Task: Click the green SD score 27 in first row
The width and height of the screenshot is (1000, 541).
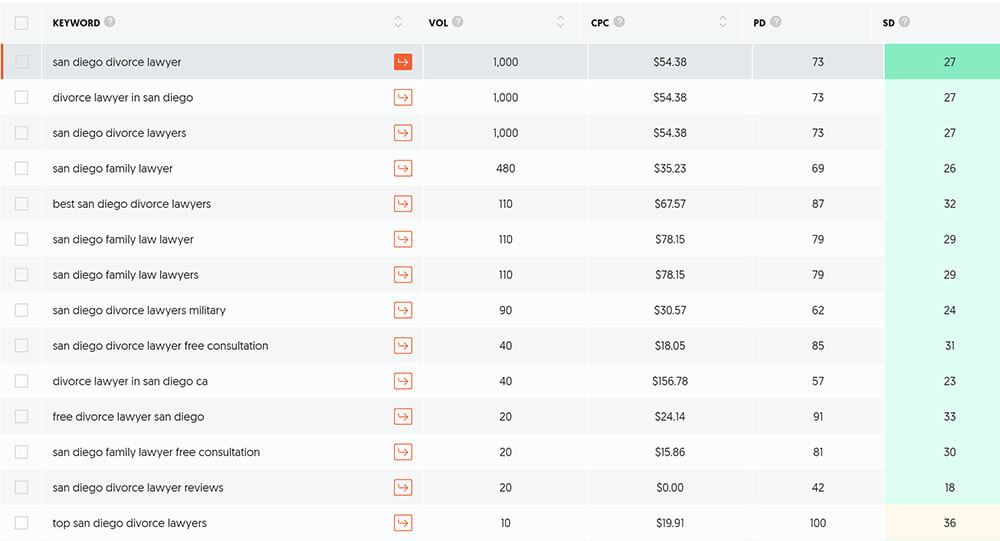Action: pyautogui.click(x=949, y=62)
